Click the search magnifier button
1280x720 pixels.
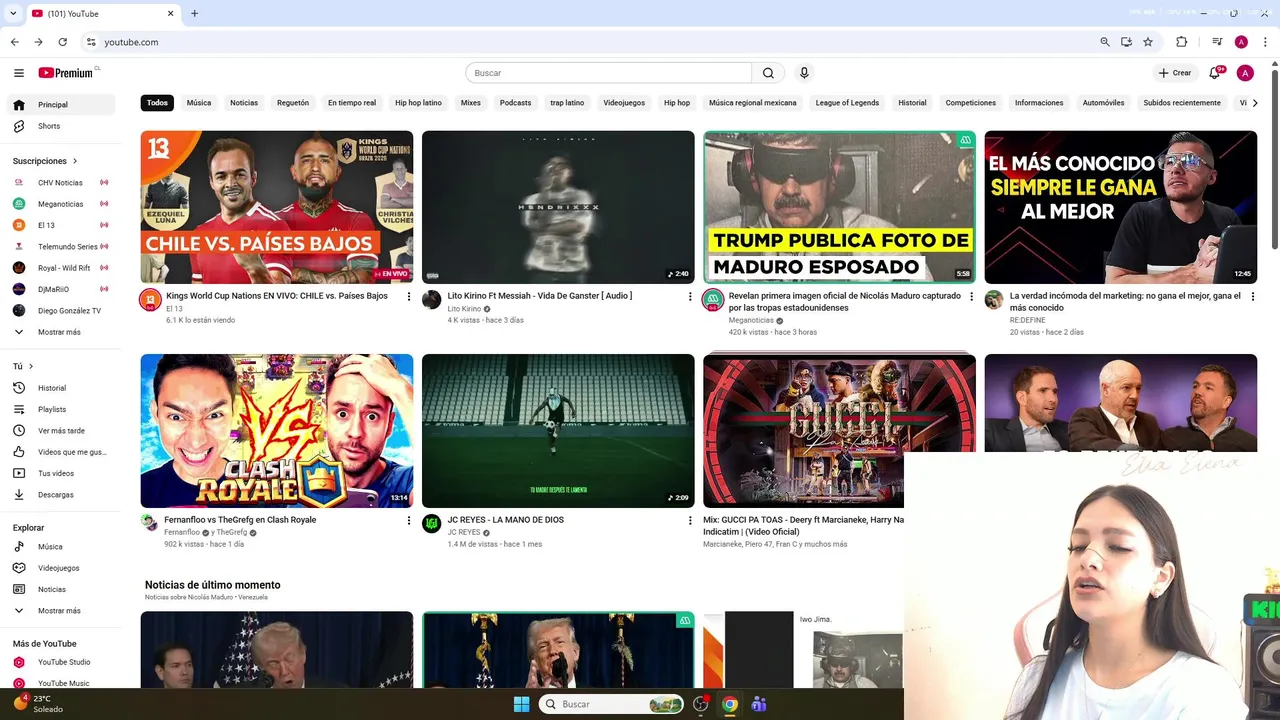tap(768, 73)
